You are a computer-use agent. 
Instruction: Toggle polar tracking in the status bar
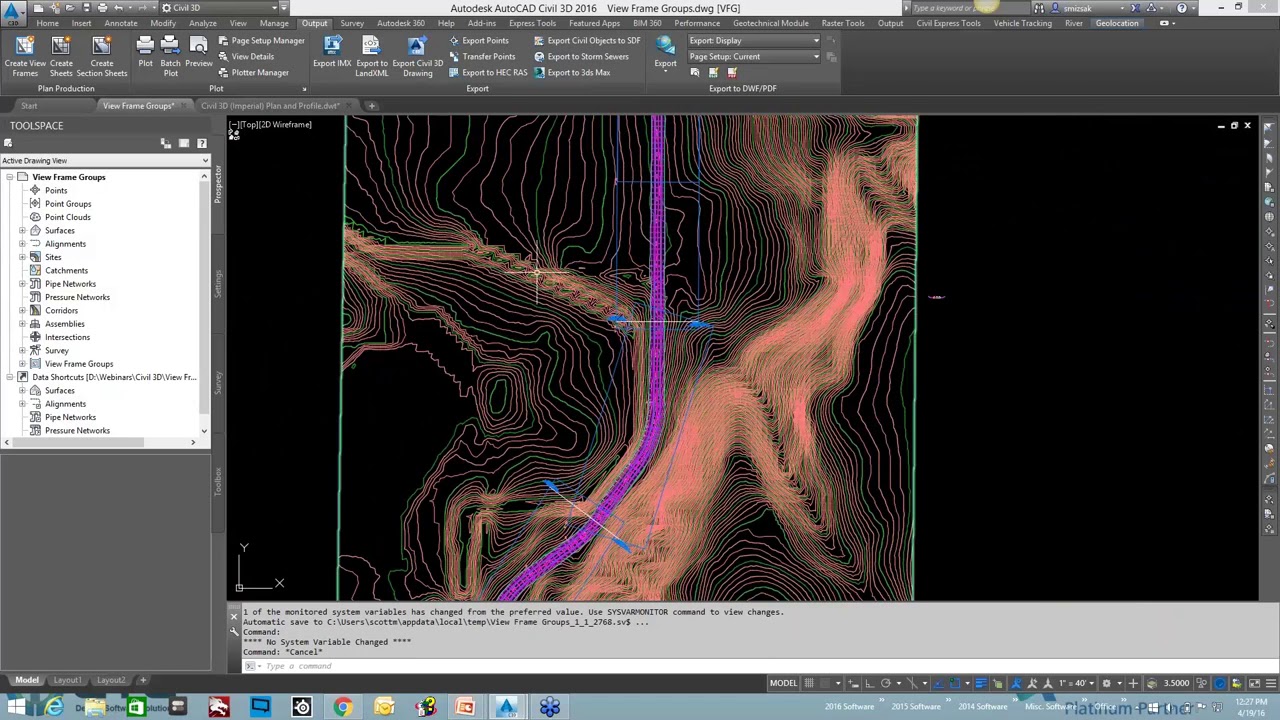click(x=886, y=683)
